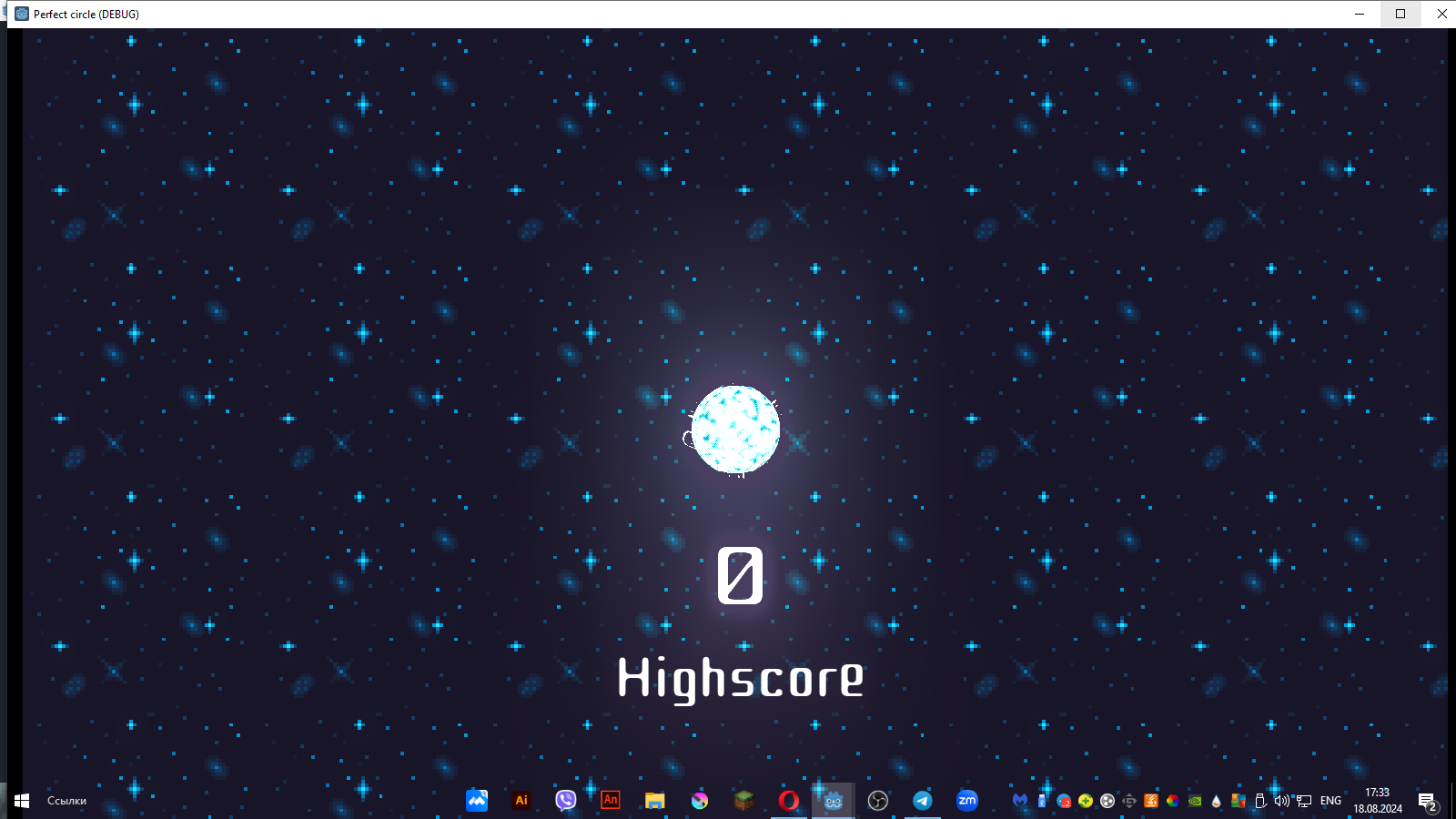The height and width of the screenshot is (819, 1456).
Task: Click the orange Java tray icon
Action: (x=1151, y=801)
